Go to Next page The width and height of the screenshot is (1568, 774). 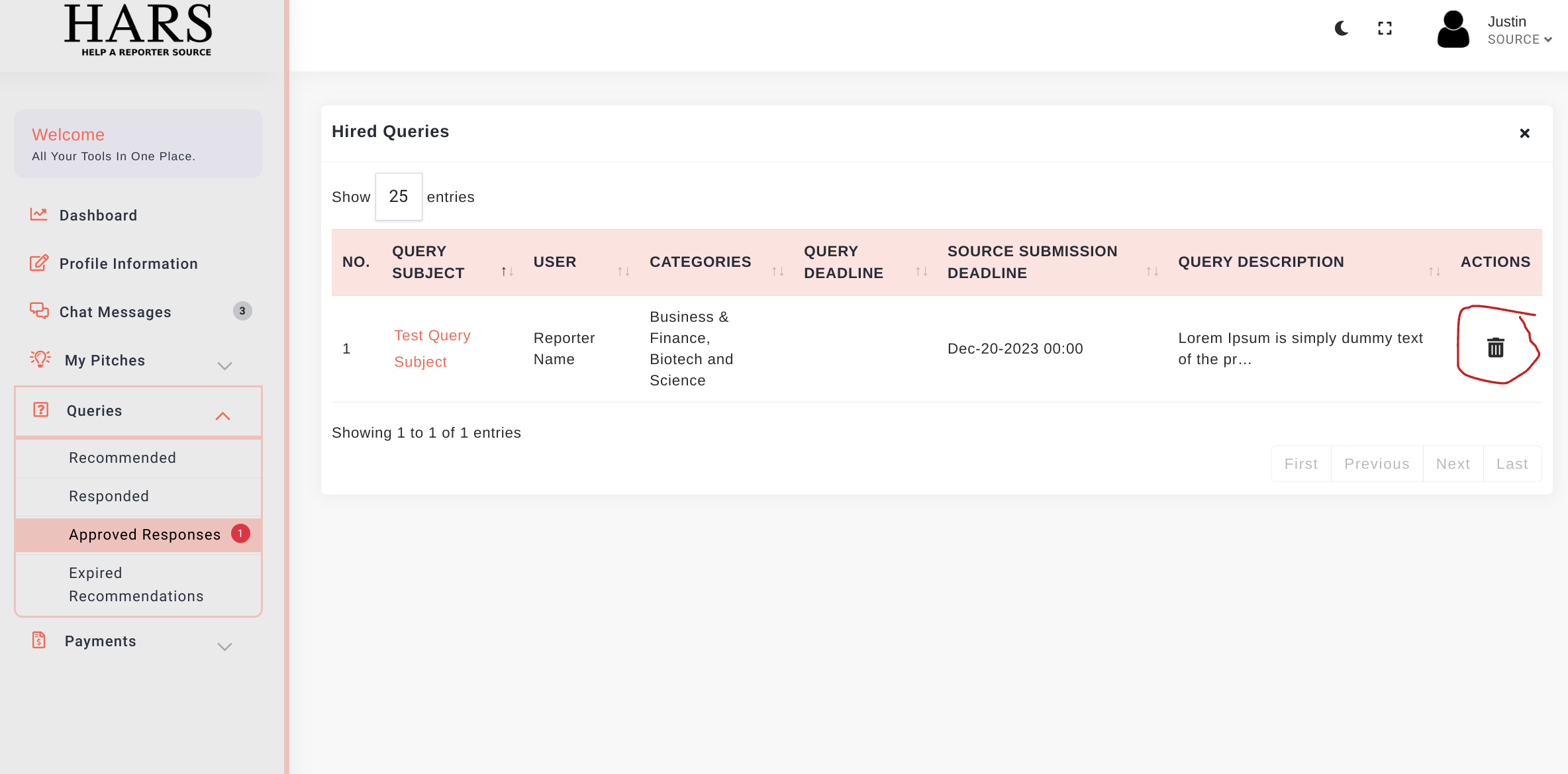pos(1453,464)
